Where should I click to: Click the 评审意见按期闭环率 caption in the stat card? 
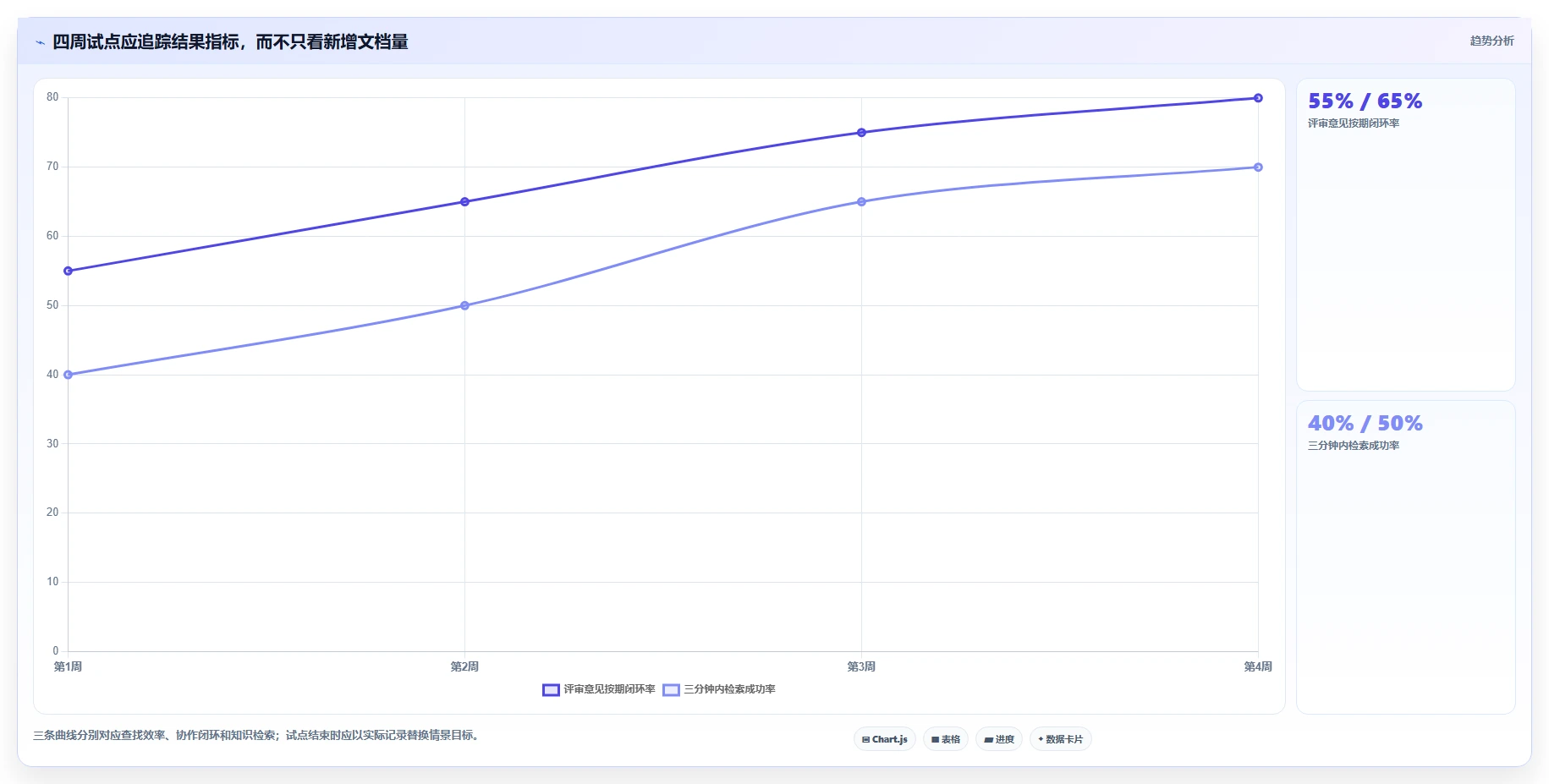(x=1354, y=123)
